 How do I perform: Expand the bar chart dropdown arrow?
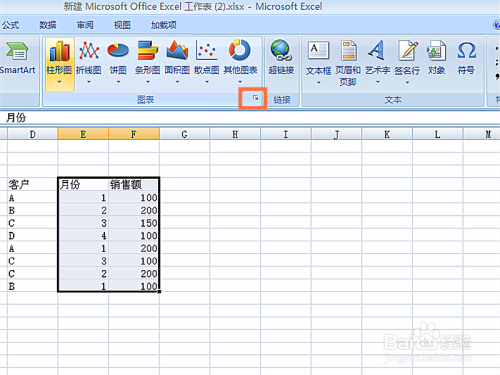[x=148, y=82]
